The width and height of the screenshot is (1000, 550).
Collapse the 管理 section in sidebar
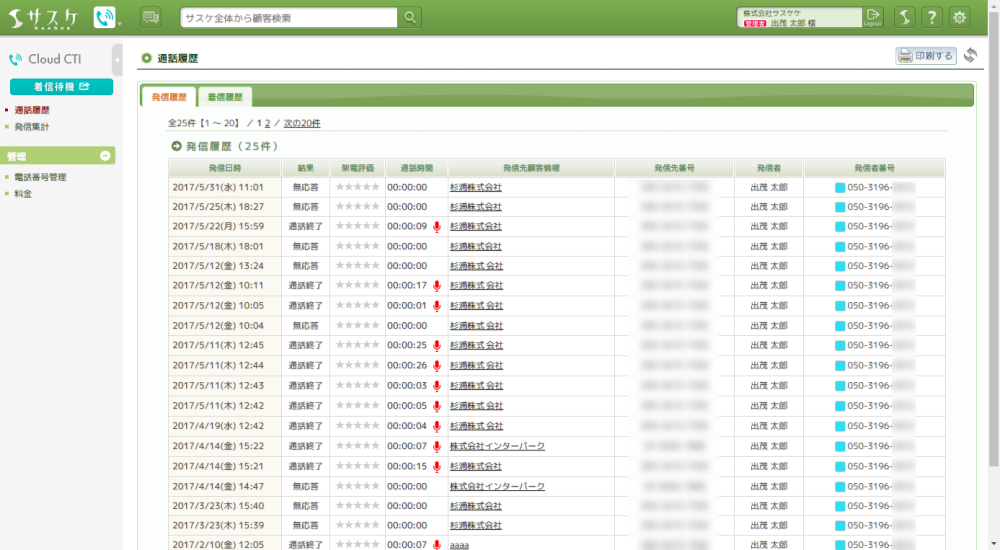(105, 156)
